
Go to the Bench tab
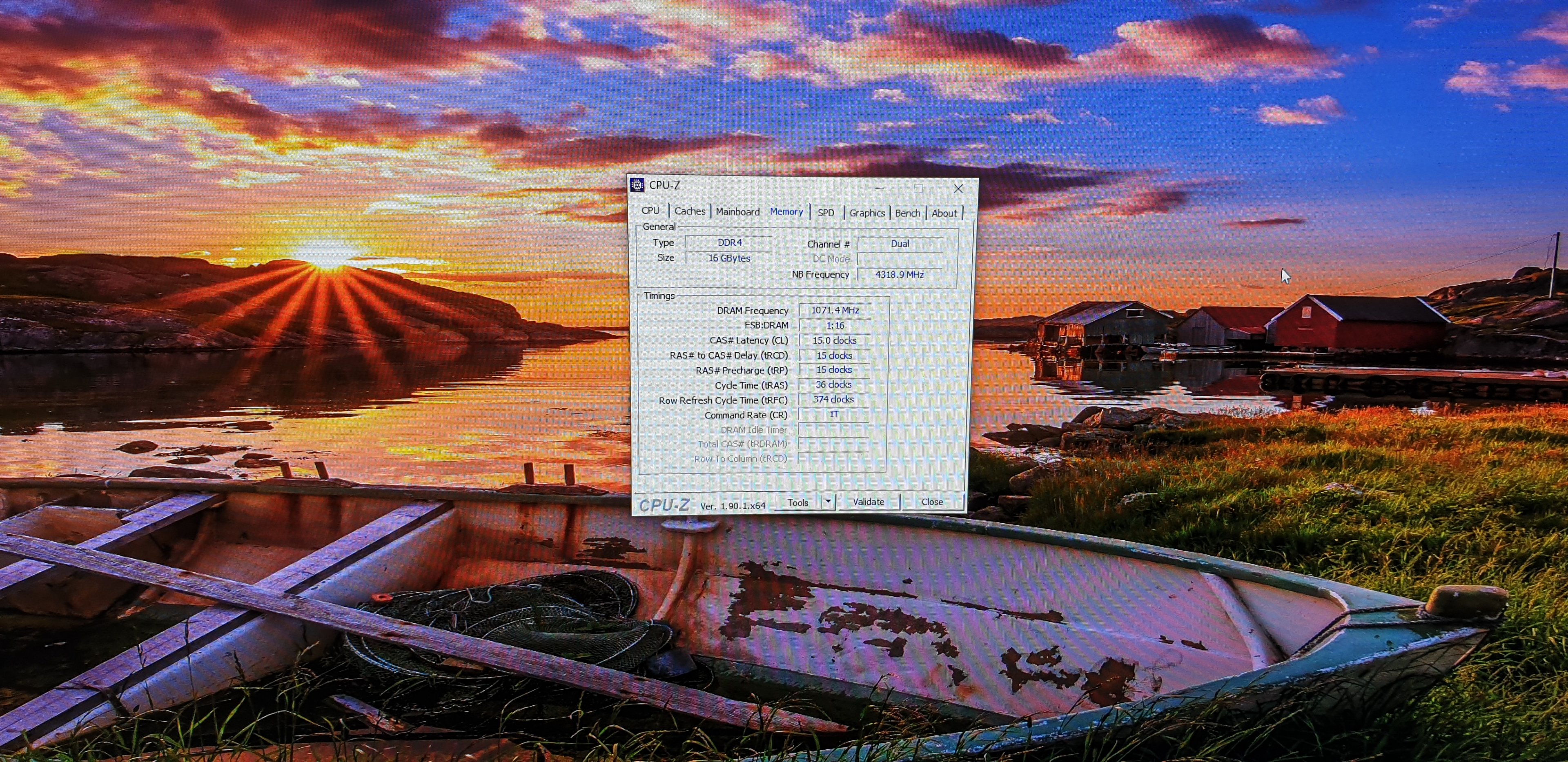pyautogui.click(x=907, y=213)
